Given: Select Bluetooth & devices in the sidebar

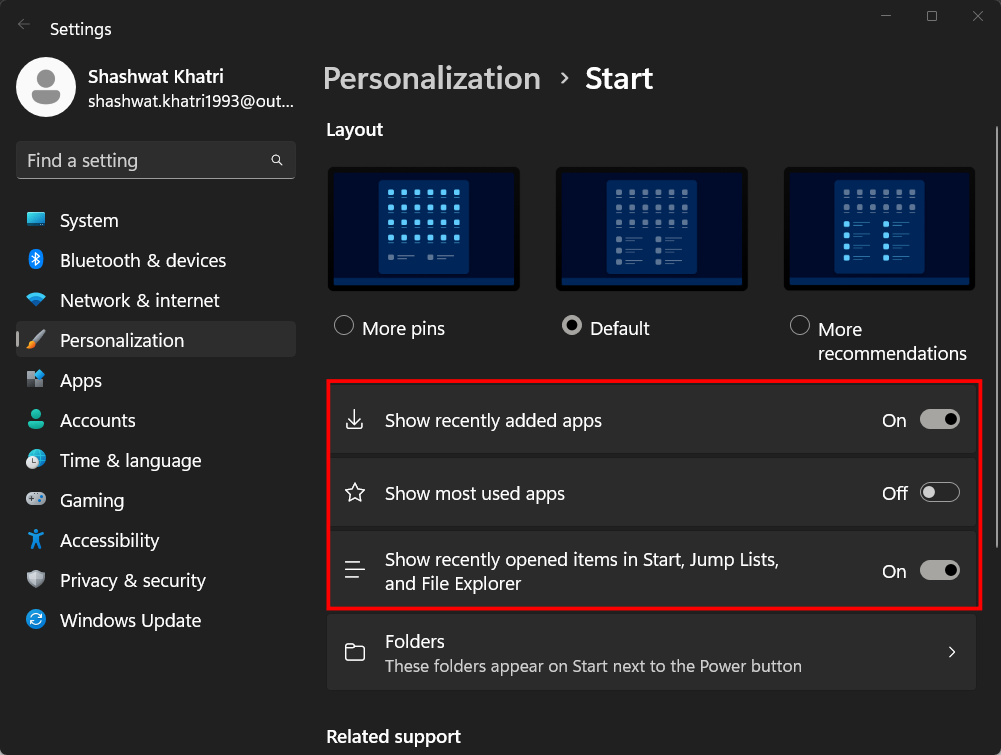Looking at the screenshot, I should tap(140, 260).
